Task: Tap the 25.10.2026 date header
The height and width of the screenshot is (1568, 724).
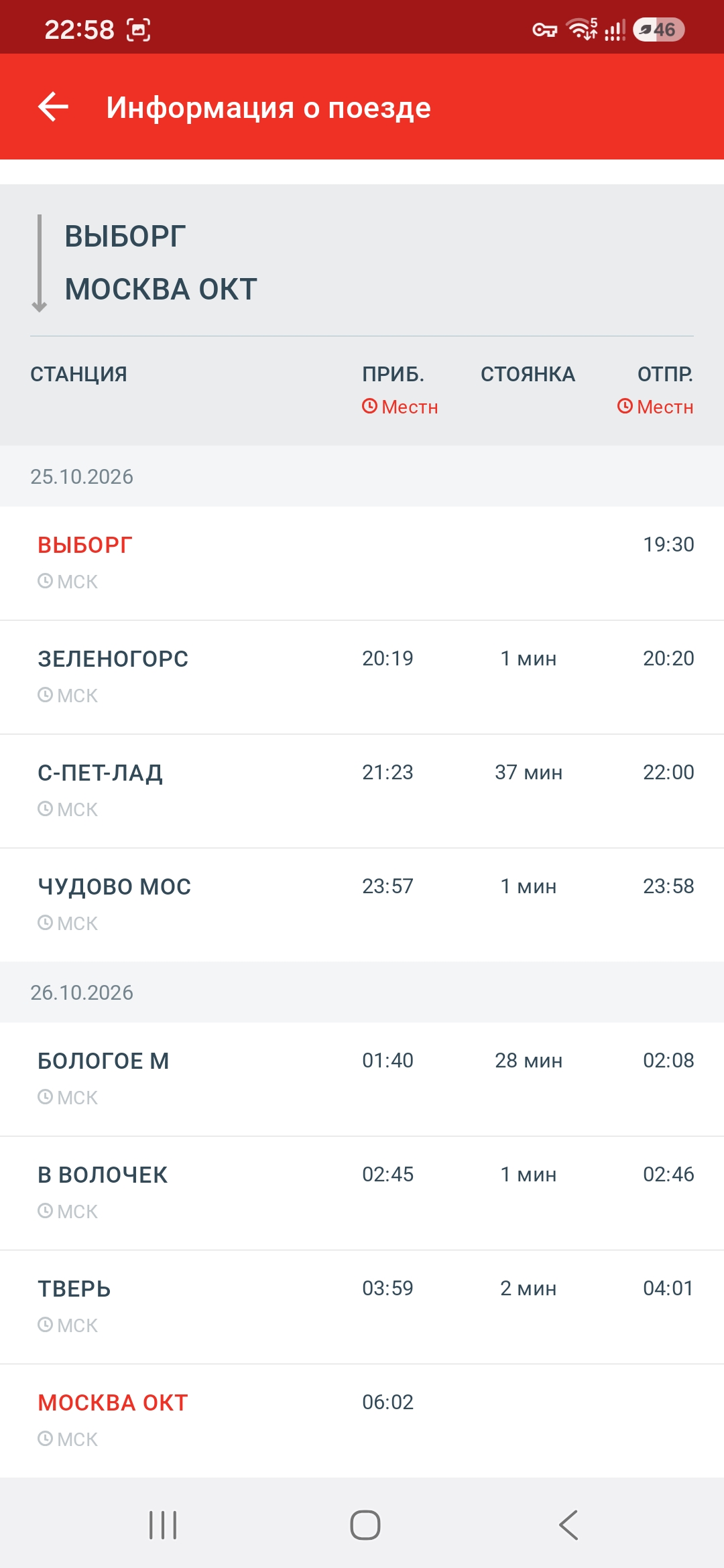Action: [82, 476]
